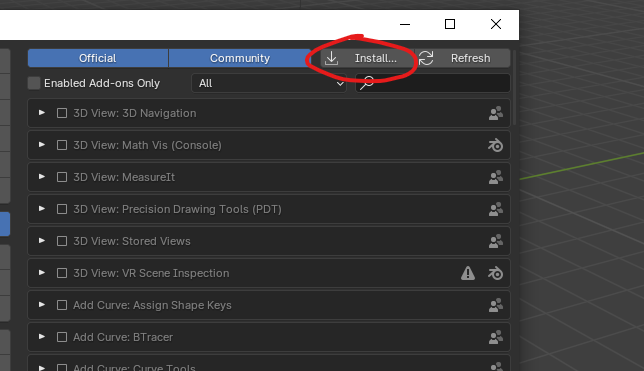644x371 pixels.
Task: Refresh the add-ons list
Action: pos(462,58)
